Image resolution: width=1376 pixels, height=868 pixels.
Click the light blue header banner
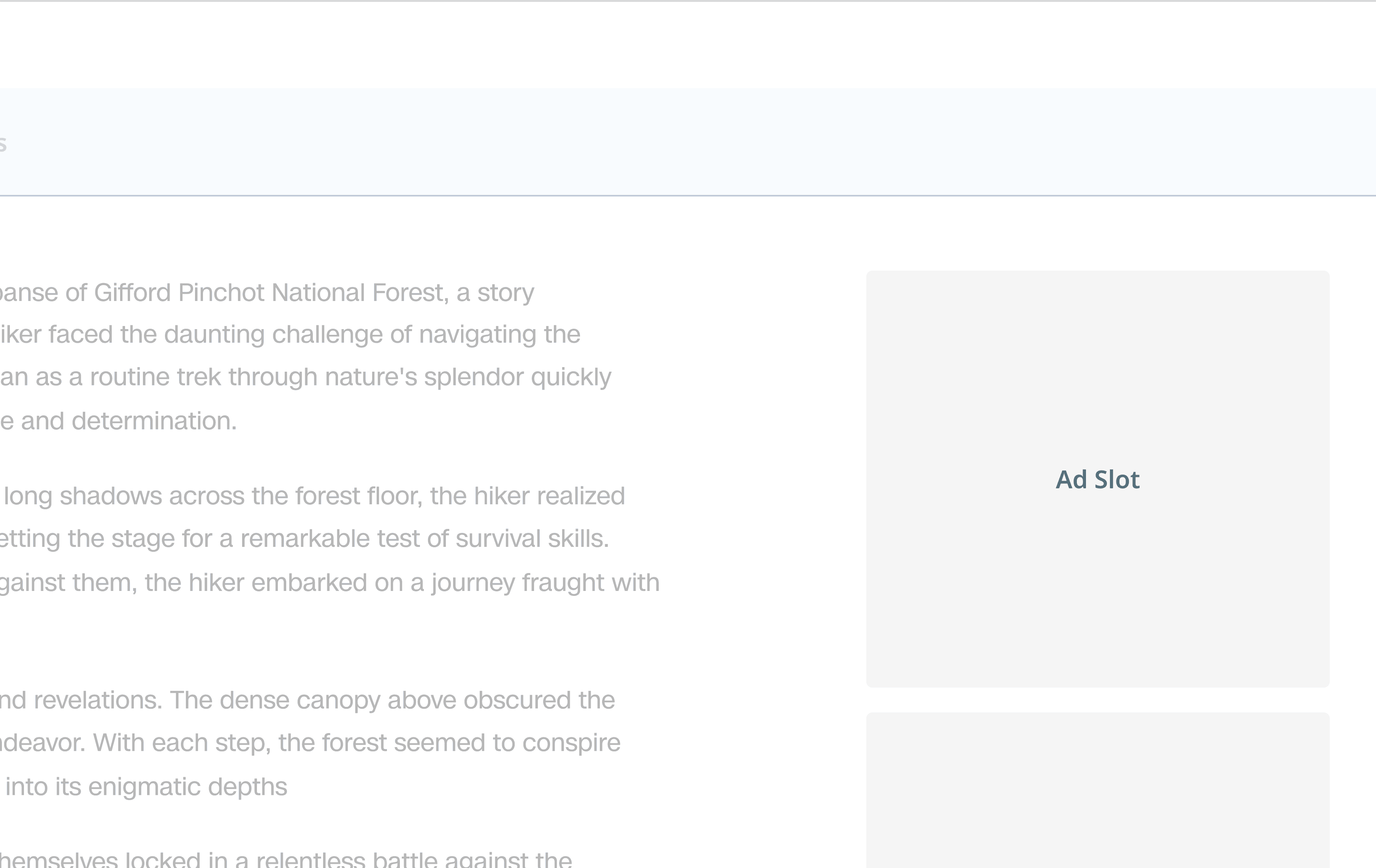pyautogui.click(x=686, y=142)
